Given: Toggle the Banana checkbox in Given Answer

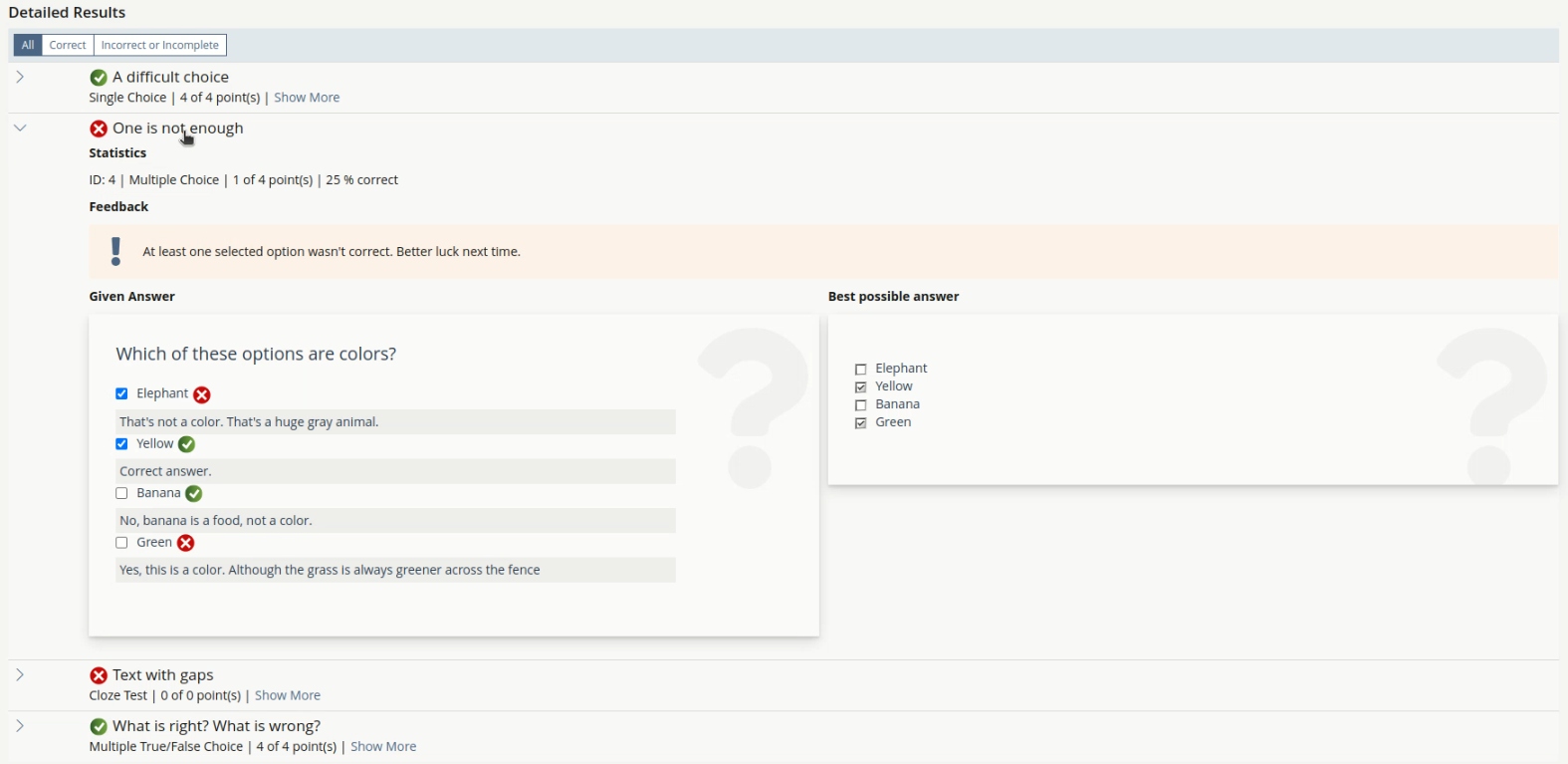Looking at the screenshot, I should tap(121, 494).
